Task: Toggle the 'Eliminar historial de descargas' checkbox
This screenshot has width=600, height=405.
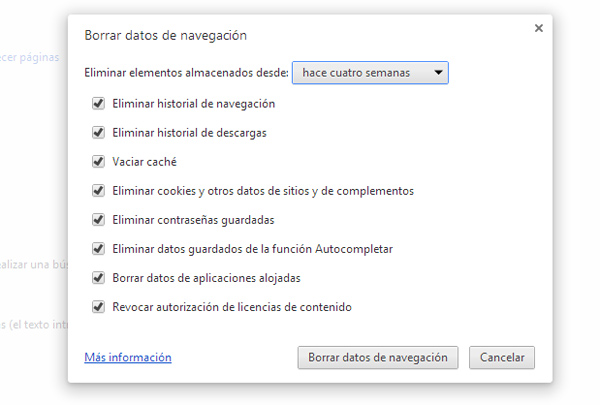Action: tap(98, 132)
